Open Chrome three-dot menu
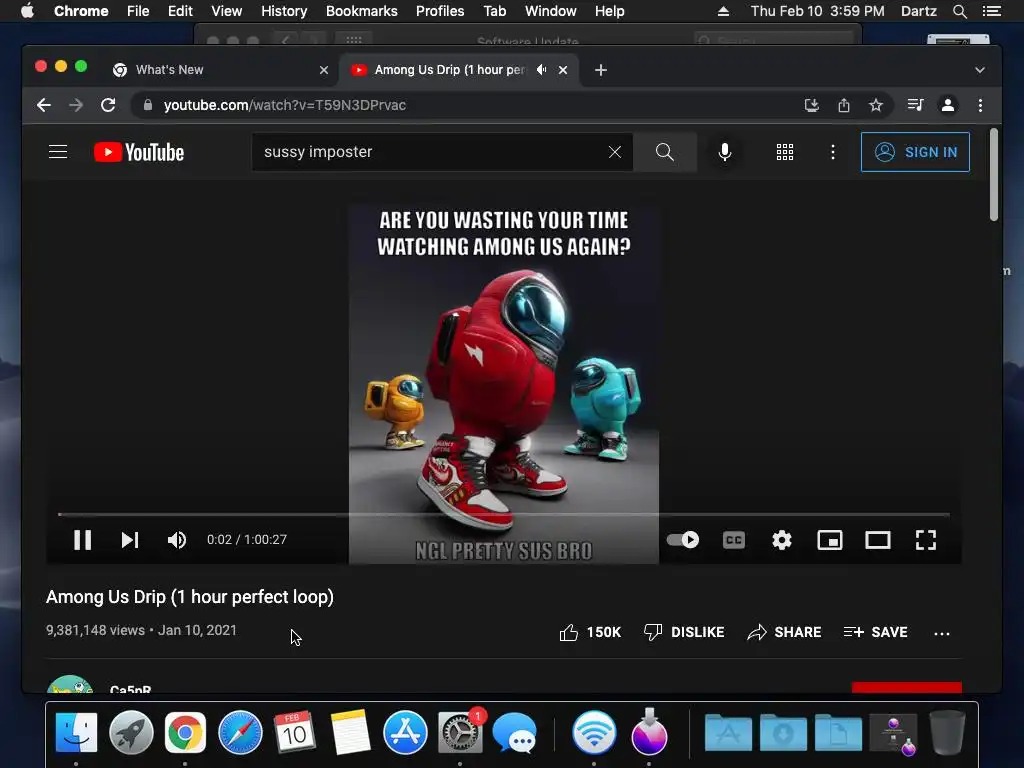 pos(980,105)
